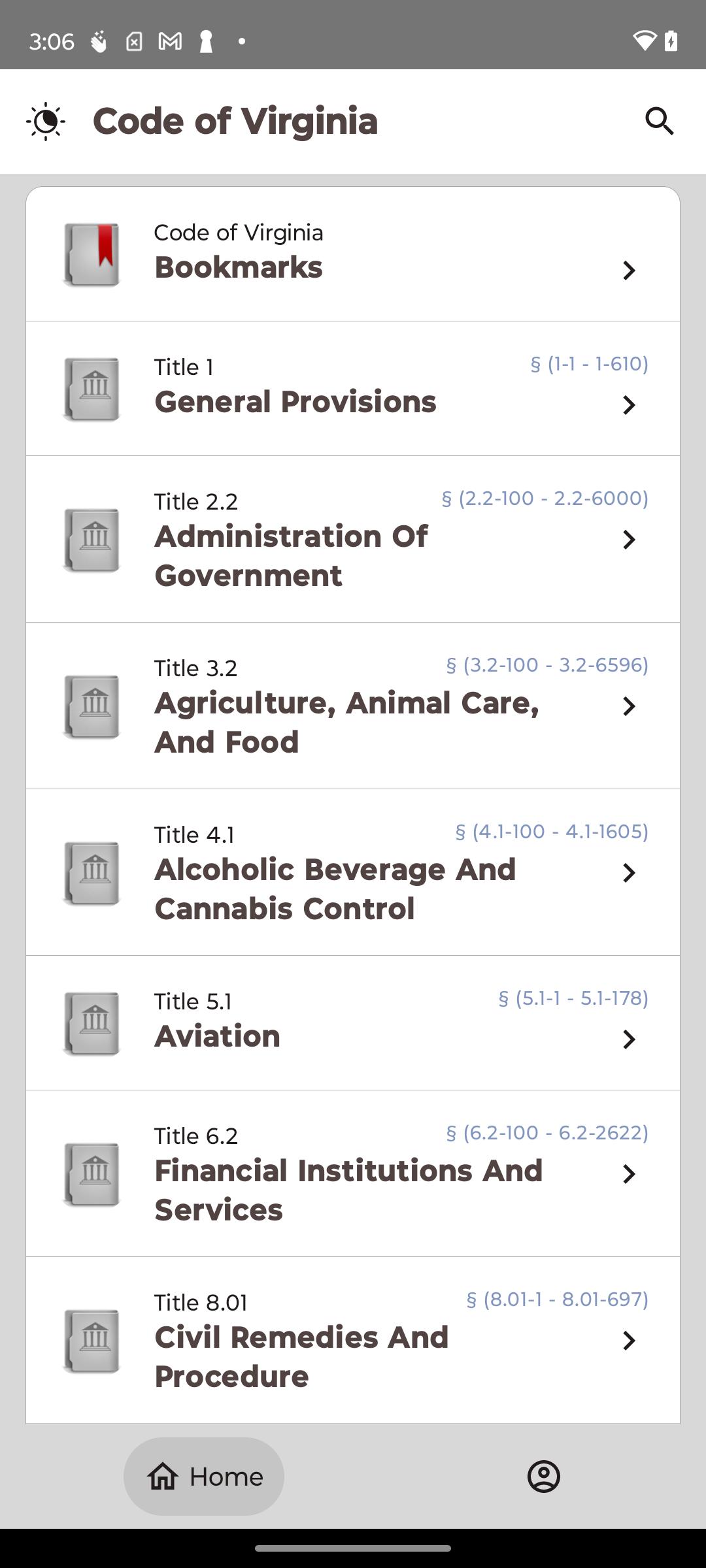The height and width of the screenshot is (1568, 706).
Task: Open Administration Of Government title
Action: pyautogui.click(x=291, y=555)
